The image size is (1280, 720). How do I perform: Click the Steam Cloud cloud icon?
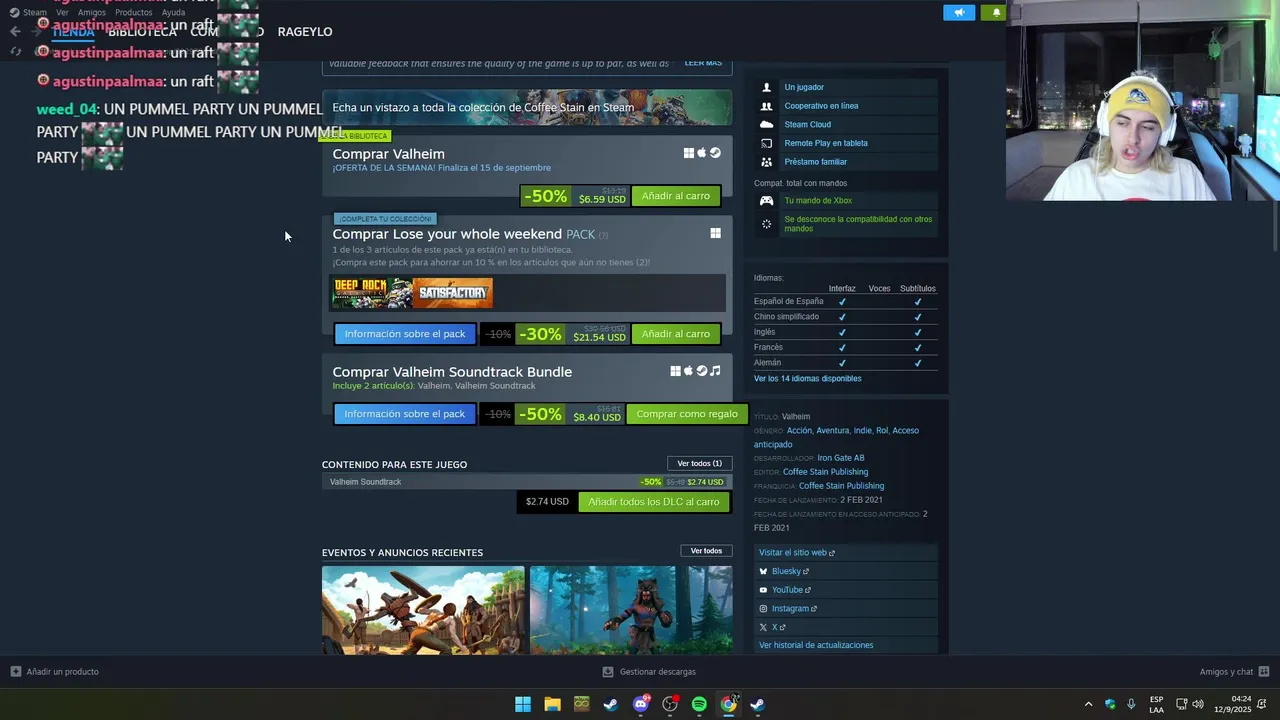click(766, 125)
